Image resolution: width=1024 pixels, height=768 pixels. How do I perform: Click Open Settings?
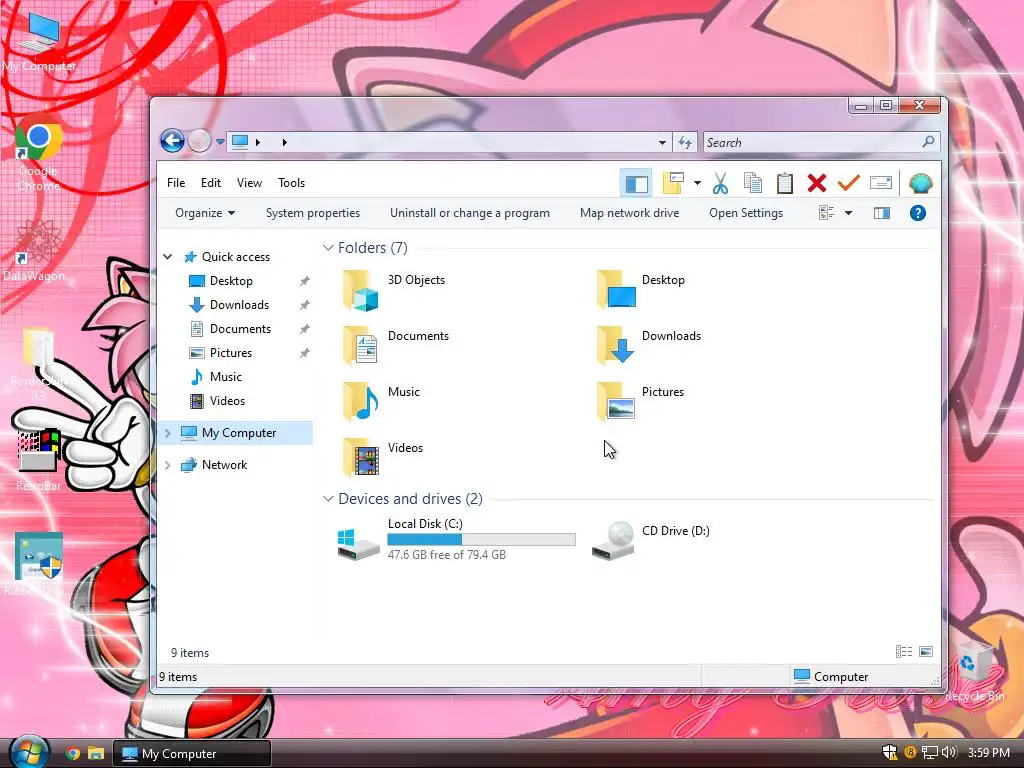[x=746, y=213]
